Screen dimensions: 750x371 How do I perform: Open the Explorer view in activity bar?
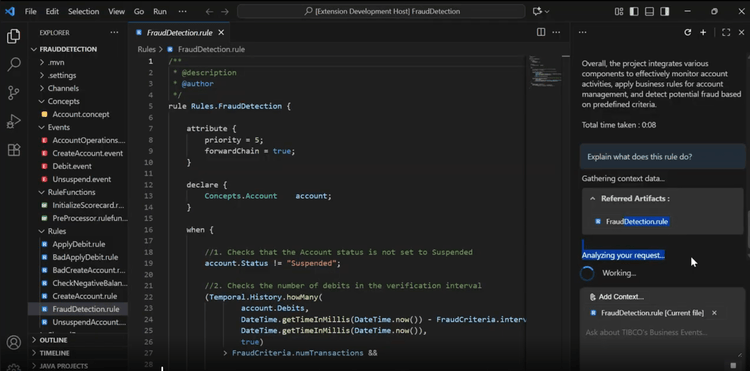(13, 36)
